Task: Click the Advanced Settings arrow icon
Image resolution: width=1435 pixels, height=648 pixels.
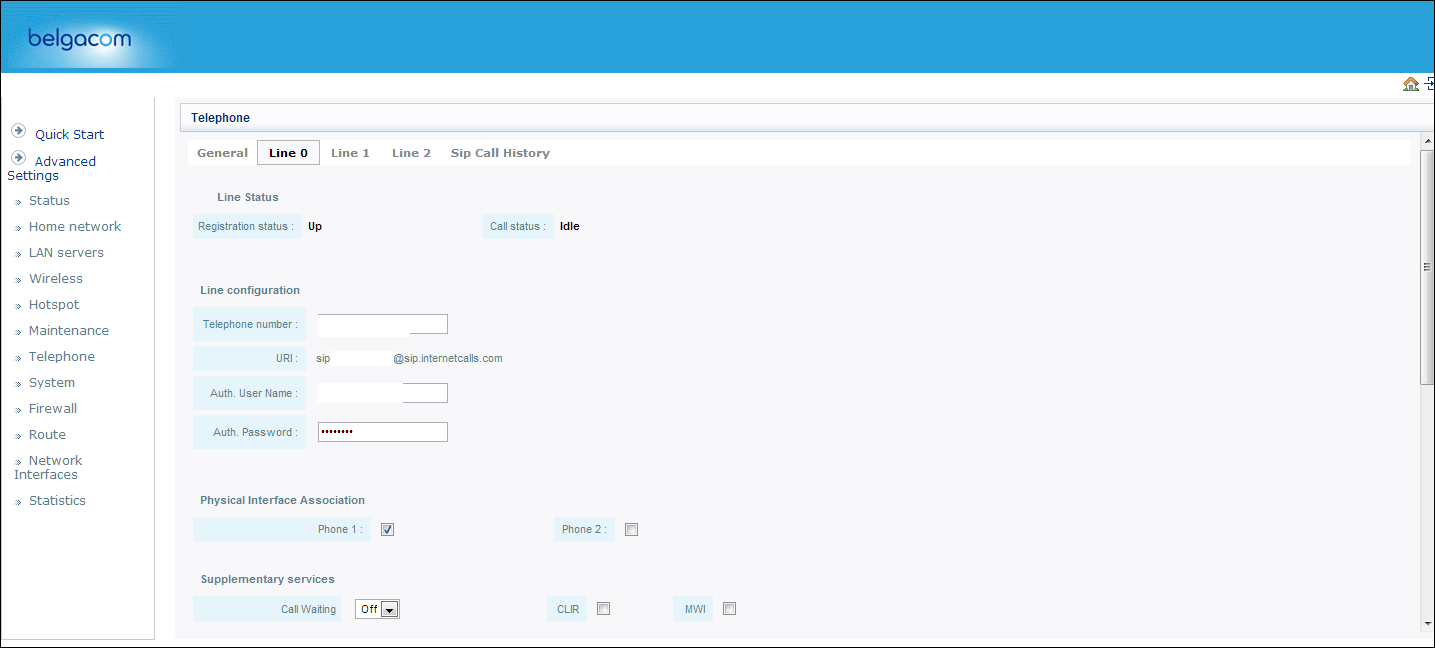Action: point(18,158)
